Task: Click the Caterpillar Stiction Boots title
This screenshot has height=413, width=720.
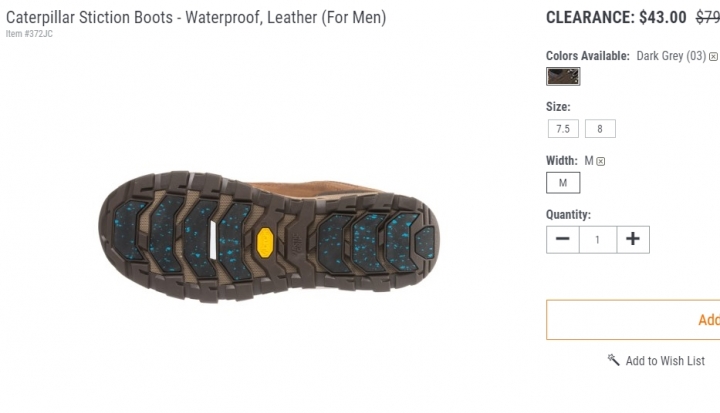Action: coord(196,17)
